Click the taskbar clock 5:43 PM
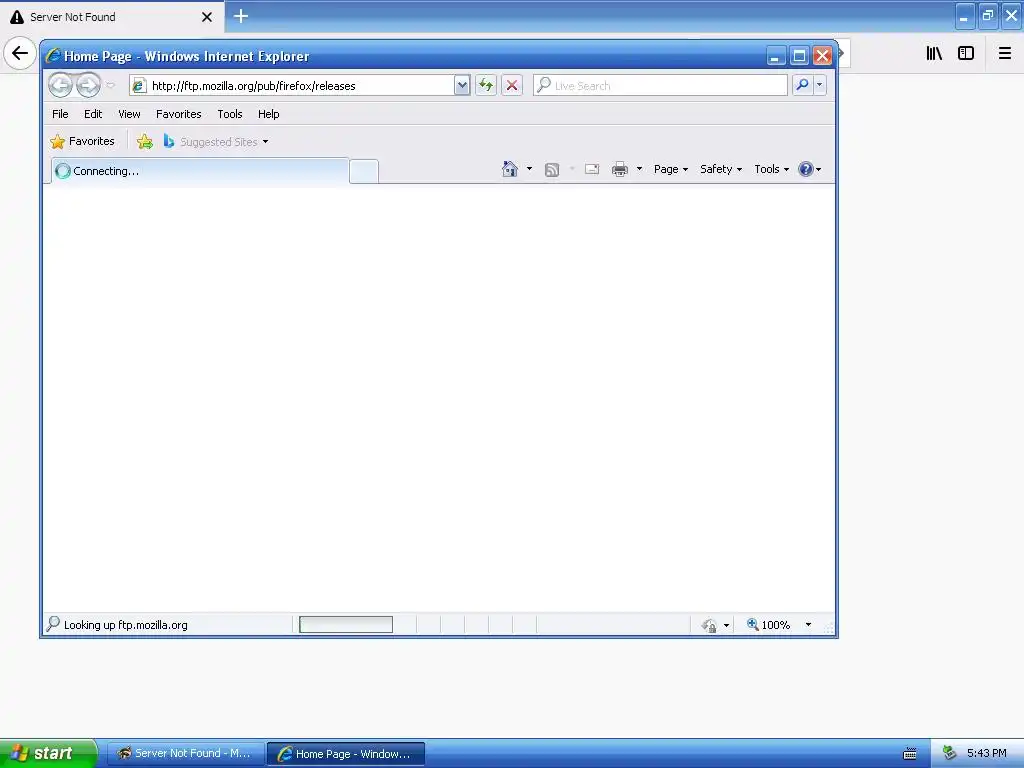This screenshot has height=768, width=1024. point(987,753)
